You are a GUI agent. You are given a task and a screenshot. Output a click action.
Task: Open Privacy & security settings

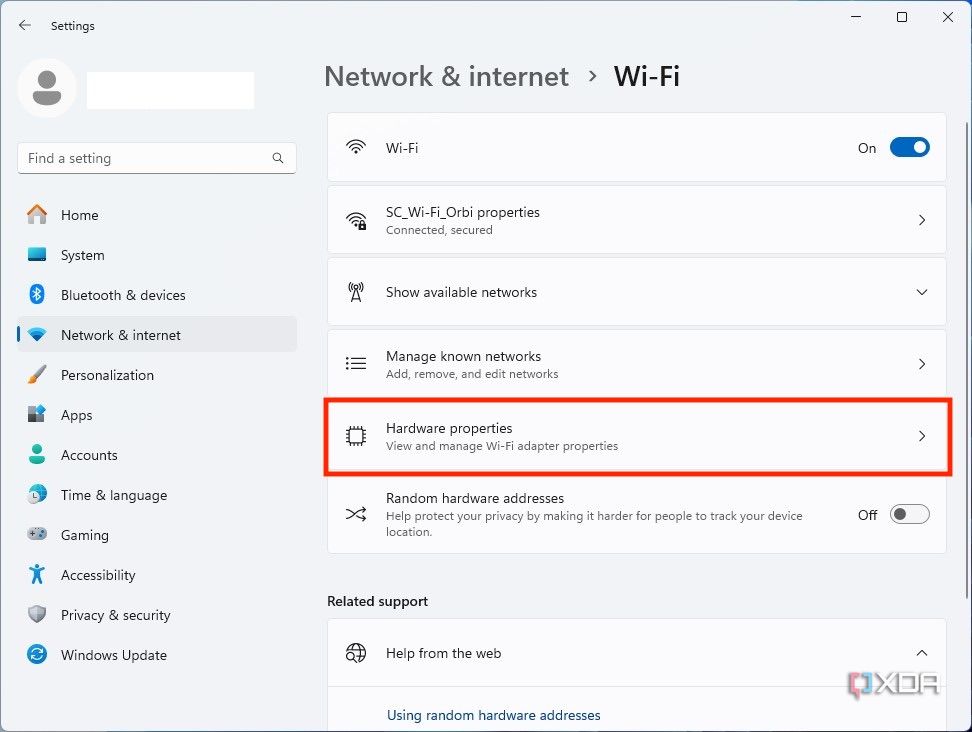coord(157,615)
